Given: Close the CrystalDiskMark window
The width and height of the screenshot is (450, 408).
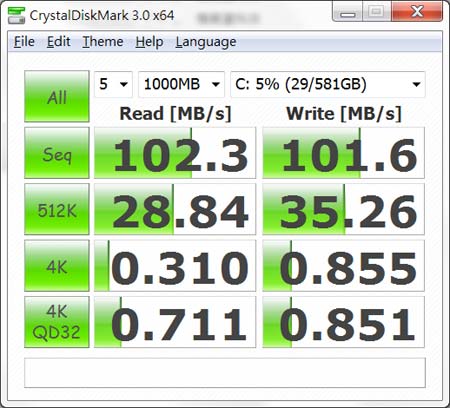Looking at the screenshot, I should 417,11.
